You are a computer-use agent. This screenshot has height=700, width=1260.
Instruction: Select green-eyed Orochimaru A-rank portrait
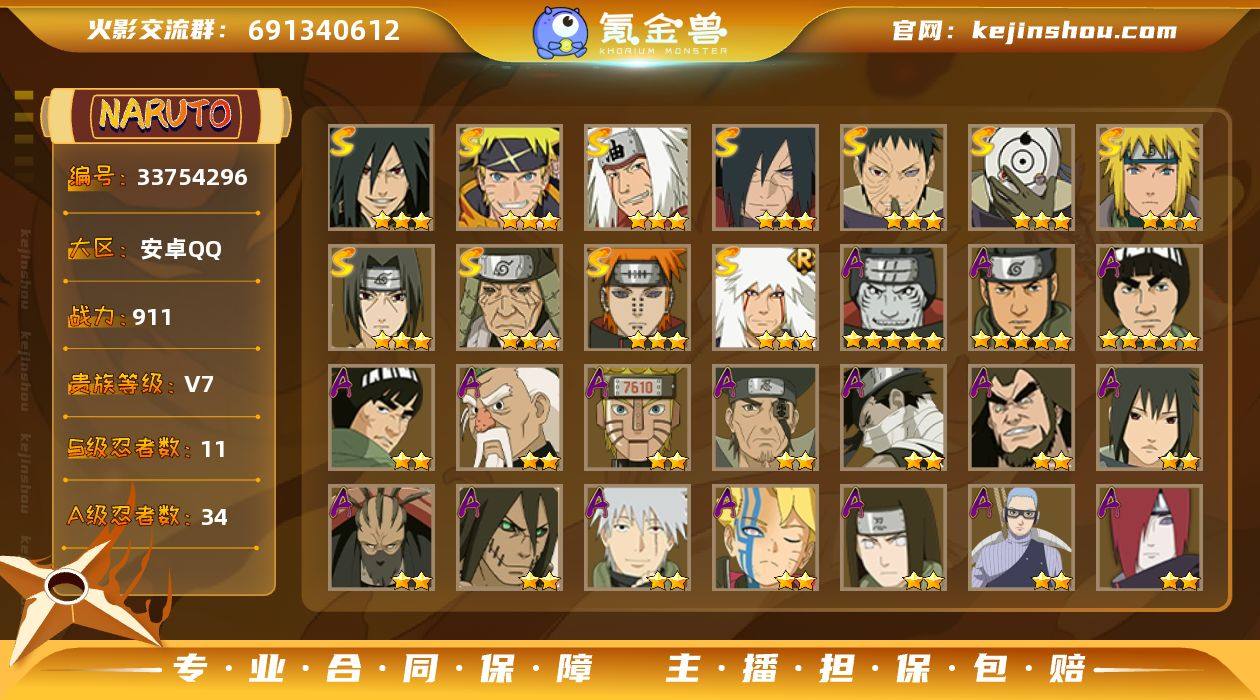tap(509, 538)
